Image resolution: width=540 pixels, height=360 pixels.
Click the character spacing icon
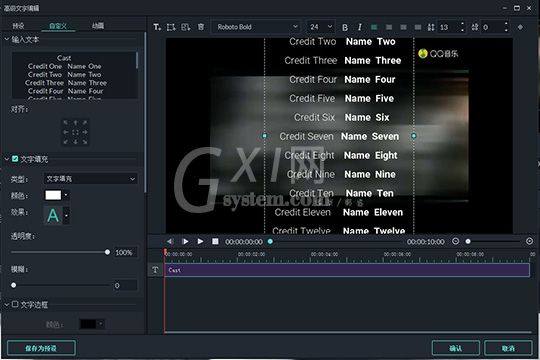click(475, 27)
